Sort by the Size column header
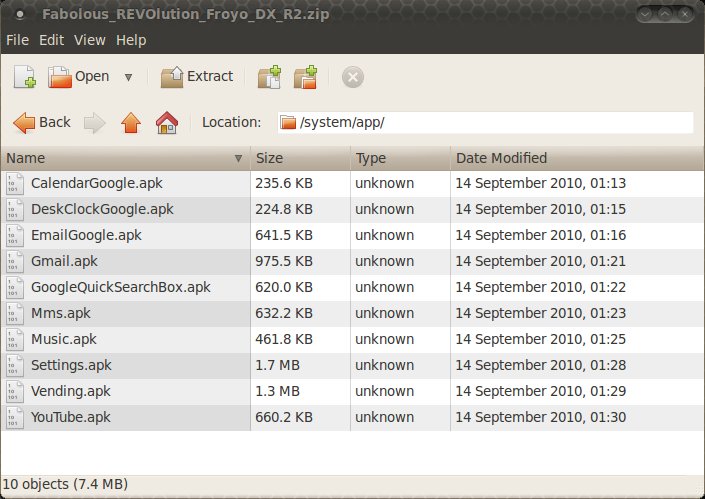The height and width of the screenshot is (499, 705). [x=300, y=158]
